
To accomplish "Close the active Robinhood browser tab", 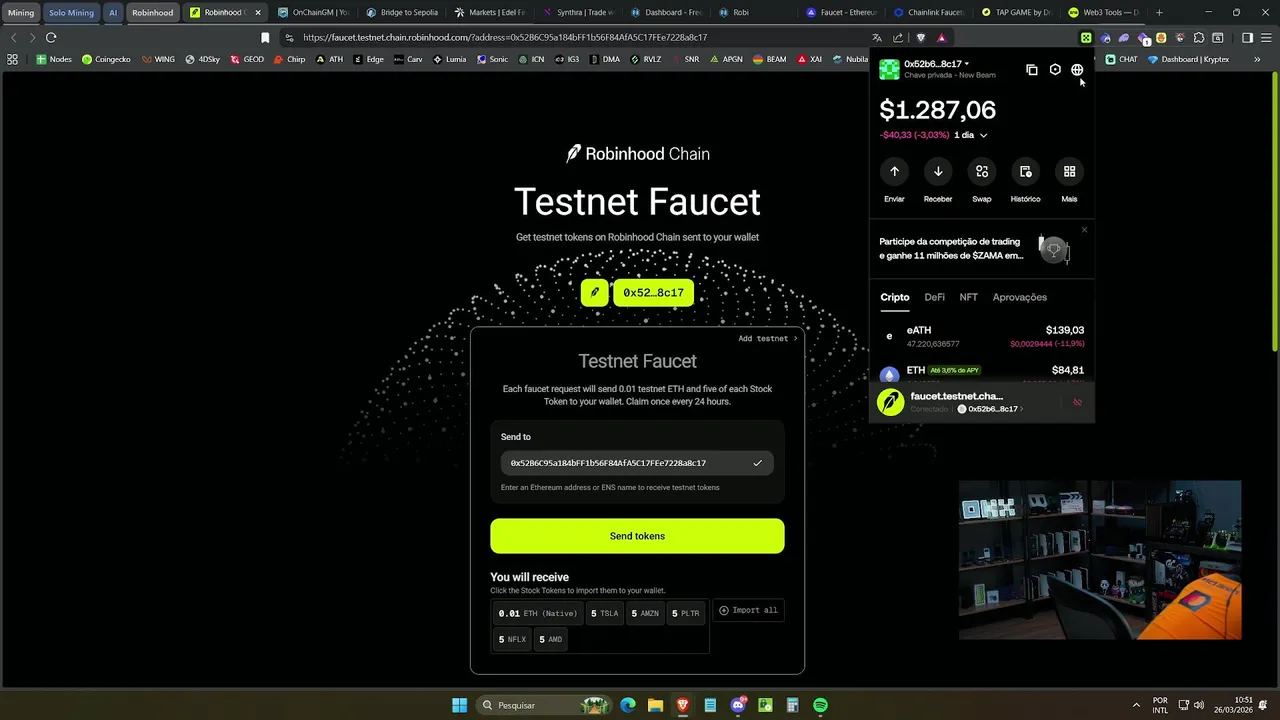I will pyautogui.click(x=258, y=13).
